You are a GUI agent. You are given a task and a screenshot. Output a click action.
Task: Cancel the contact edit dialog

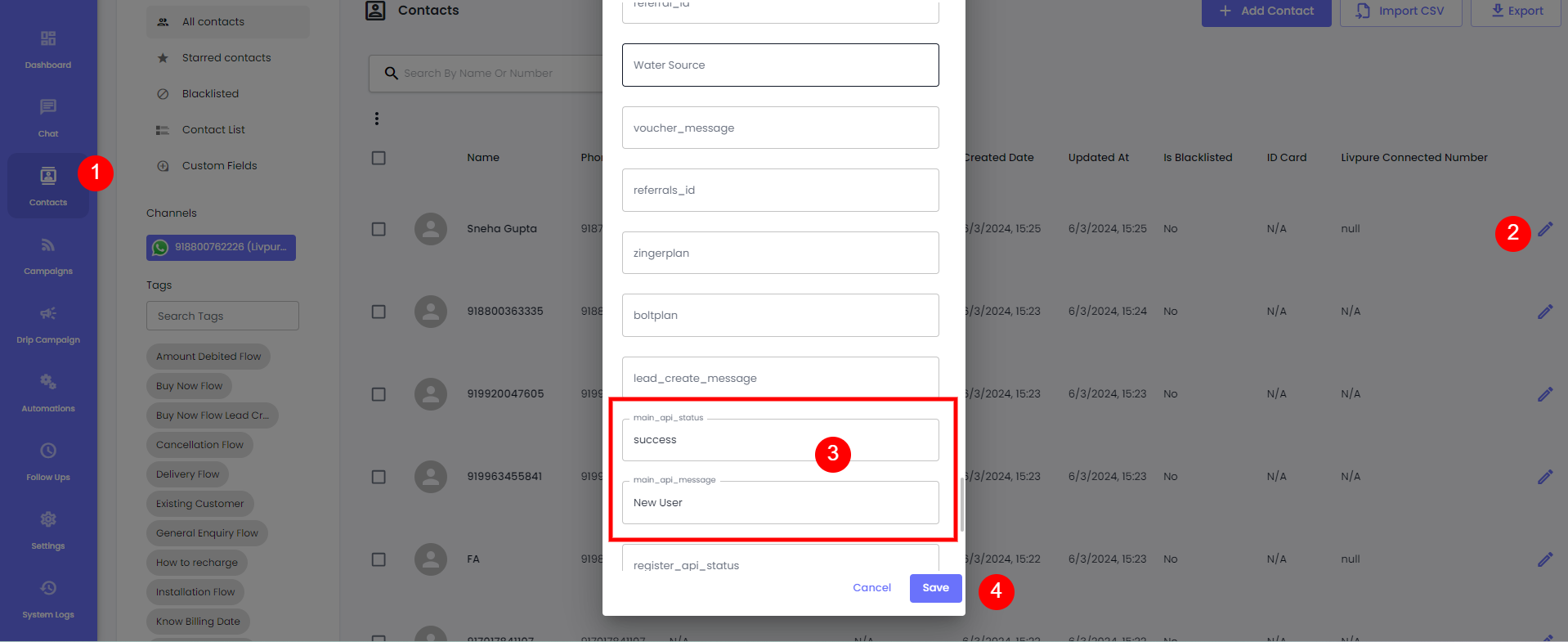(x=871, y=588)
